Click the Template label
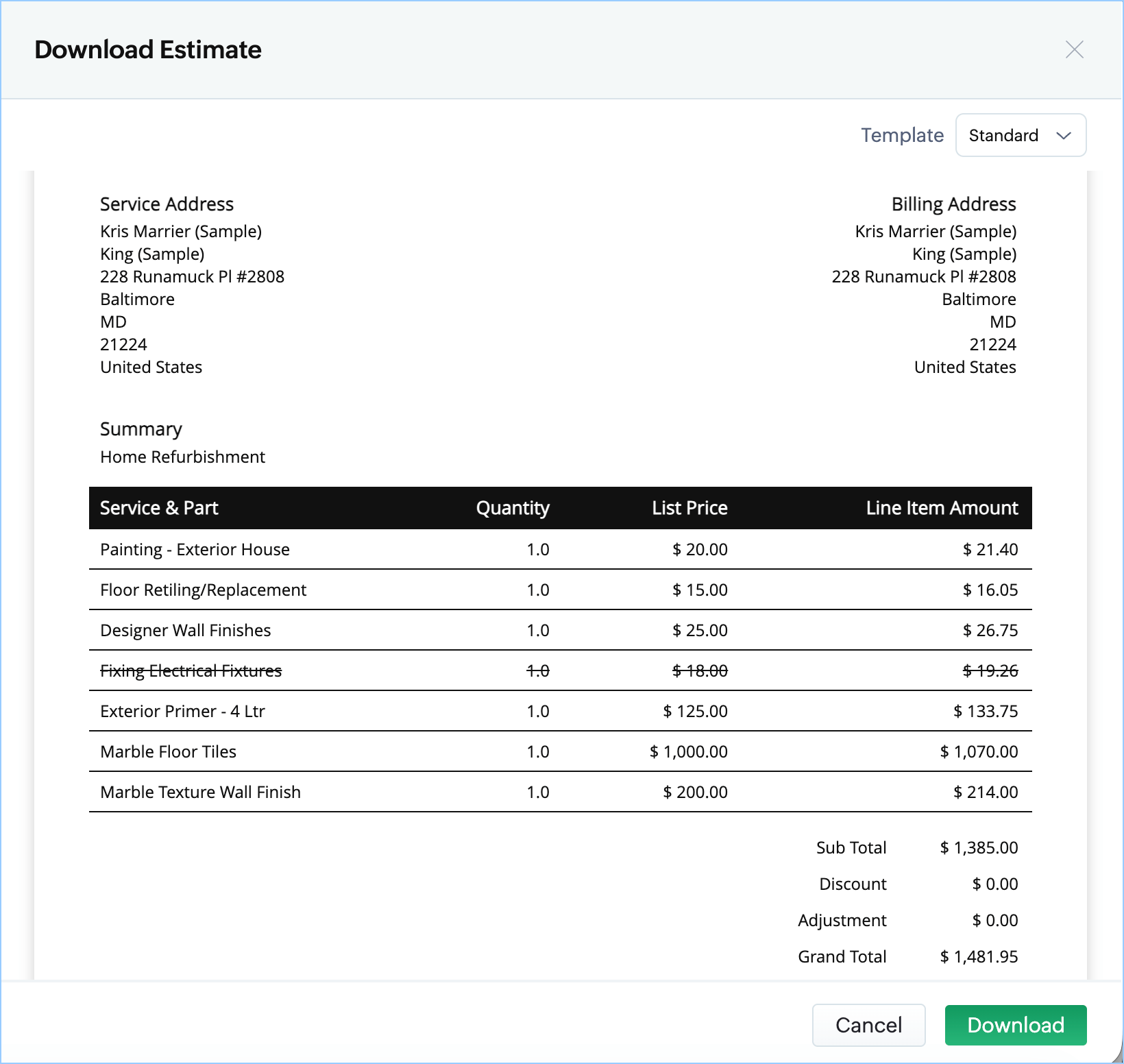1124x1064 pixels. point(902,135)
